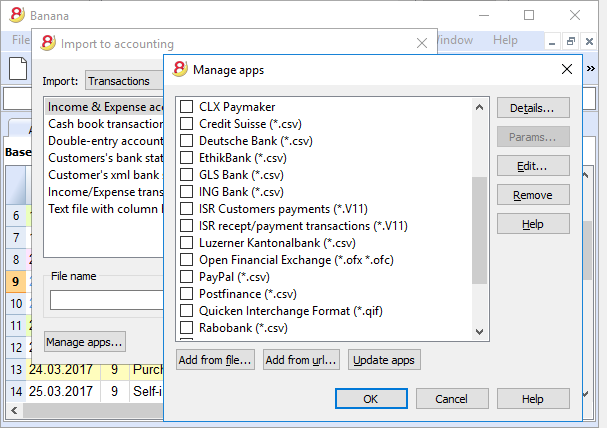Enable EthikBank (*.csv) import app

[x=187, y=158]
